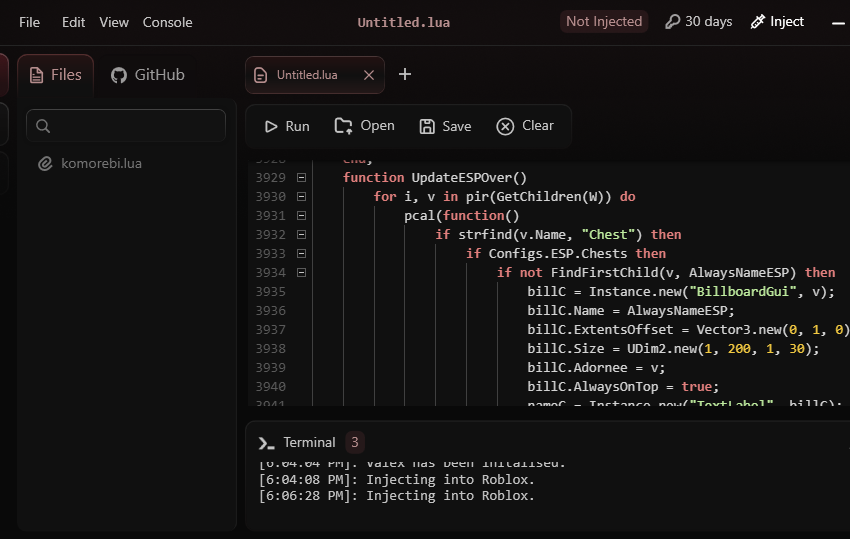This screenshot has width=850, height=539.
Task: Click the file icon on Untitled.lua tab
Action: click(261, 75)
